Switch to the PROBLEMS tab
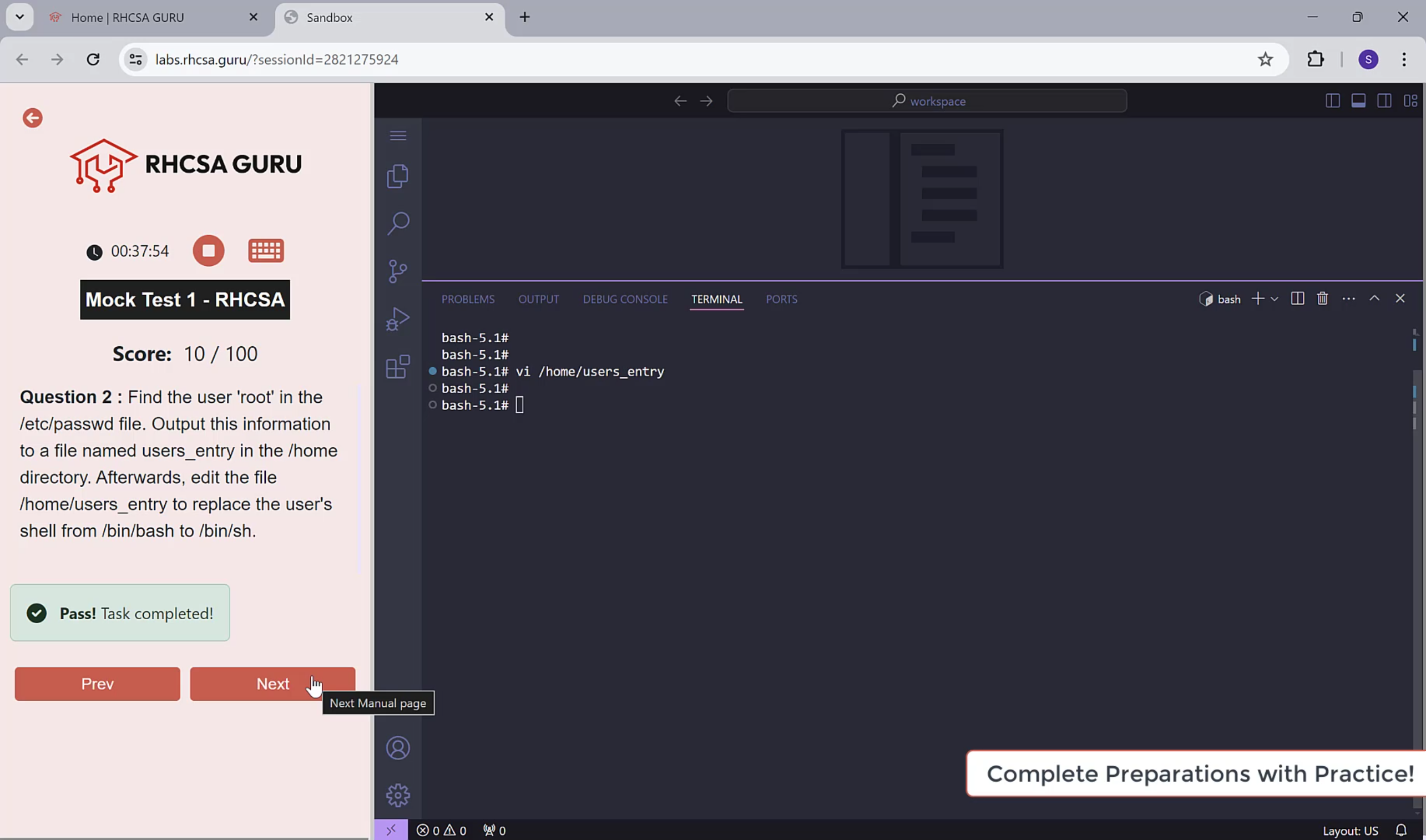 (468, 299)
